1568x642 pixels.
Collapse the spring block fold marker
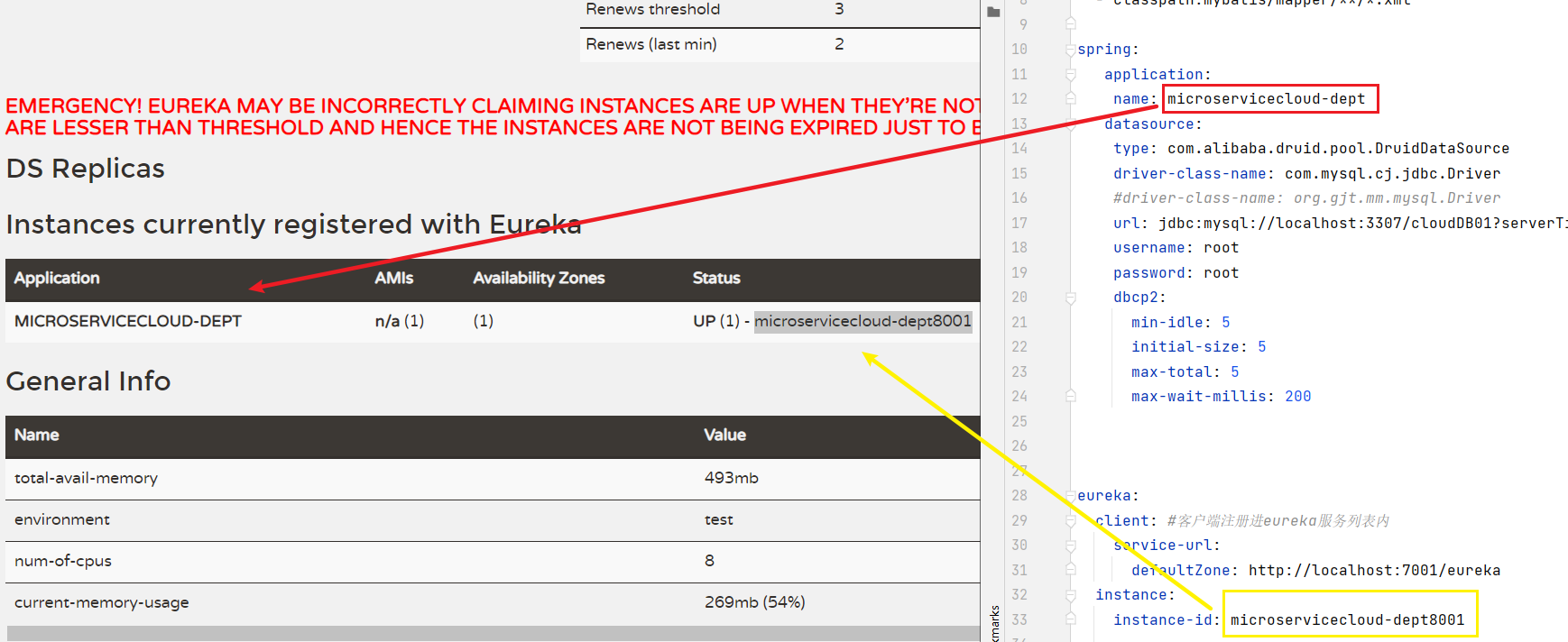(1070, 50)
